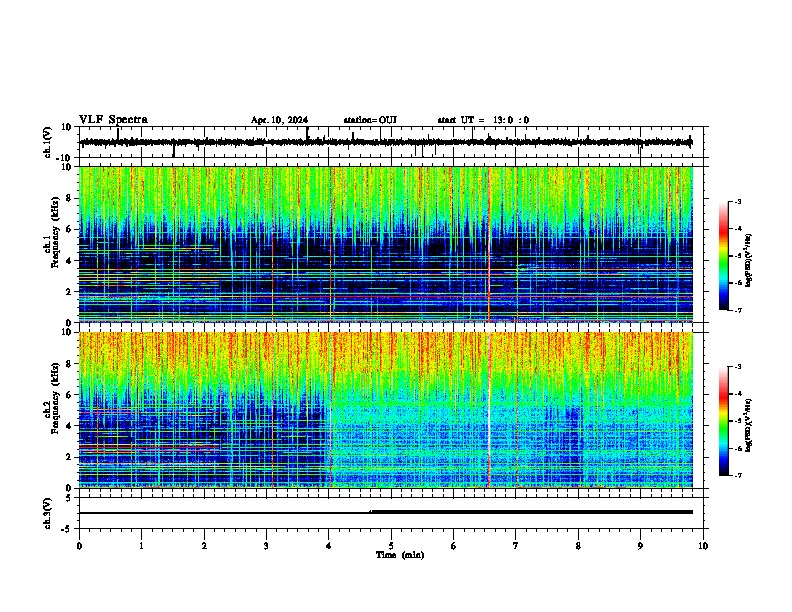The height and width of the screenshot is (612, 792).
Task: Click the ch.2 spectrogram color scale bar
Action: coord(724,421)
